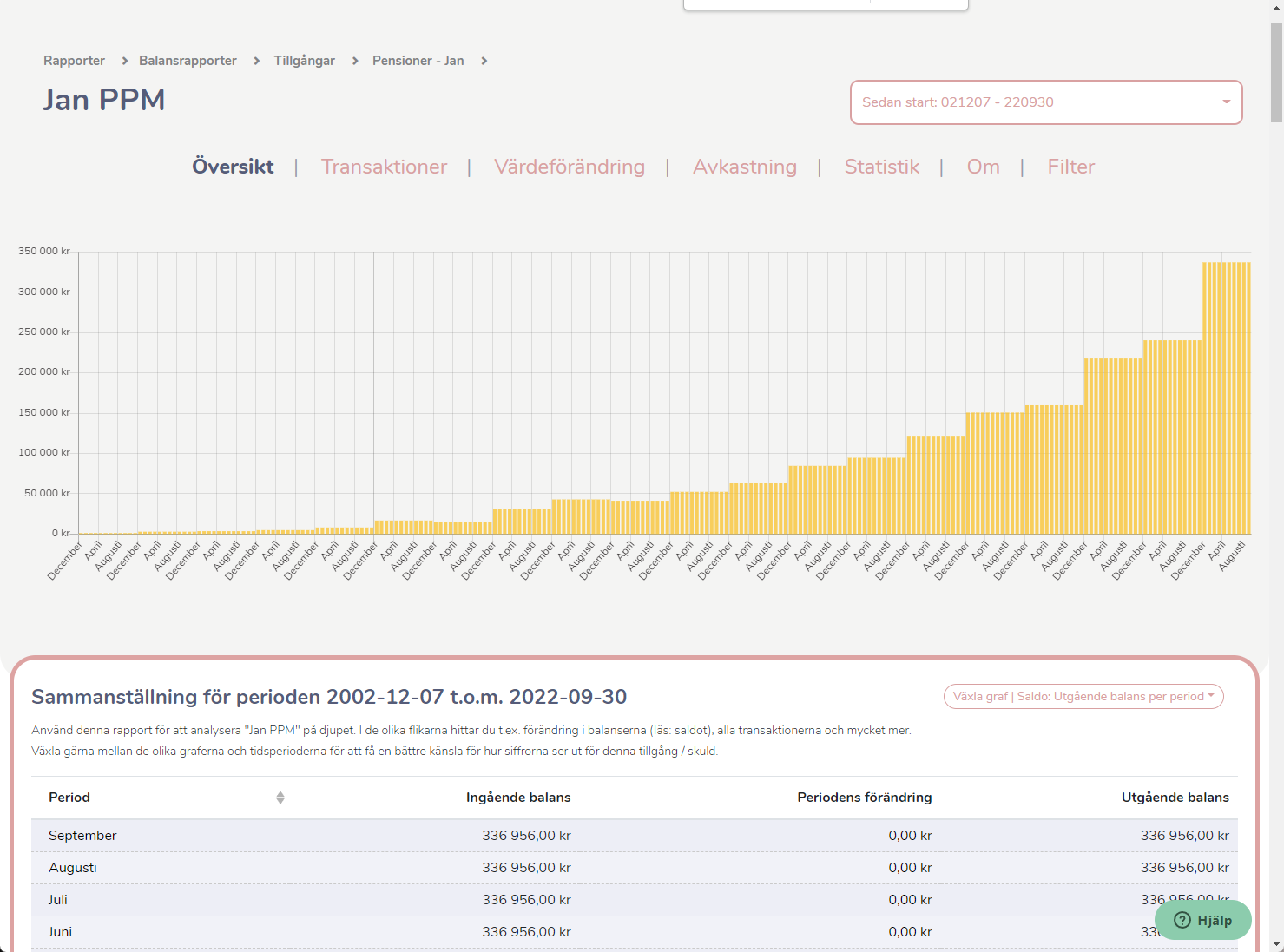The image size is (1284, 952).
Task: Click the Ingående balans column header
Action: point(518,798)
